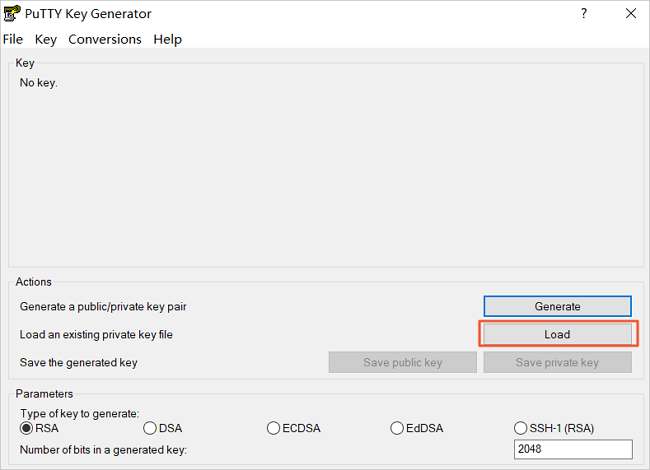Select the SSH-1 (RSA) key type

(554, 428)
